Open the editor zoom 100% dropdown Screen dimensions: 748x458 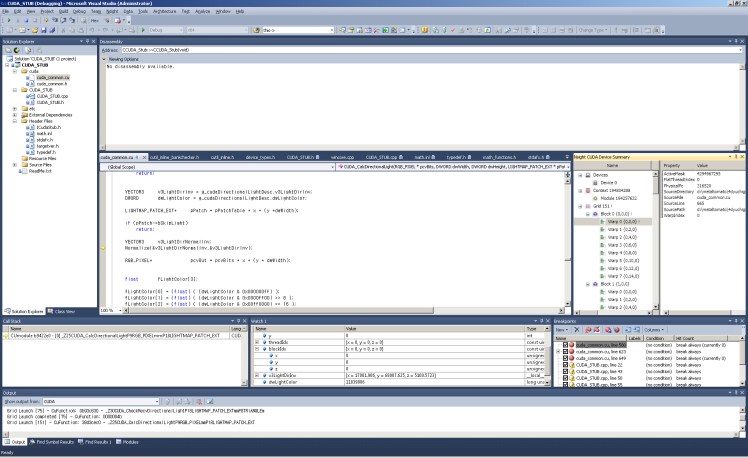point(111,311)
